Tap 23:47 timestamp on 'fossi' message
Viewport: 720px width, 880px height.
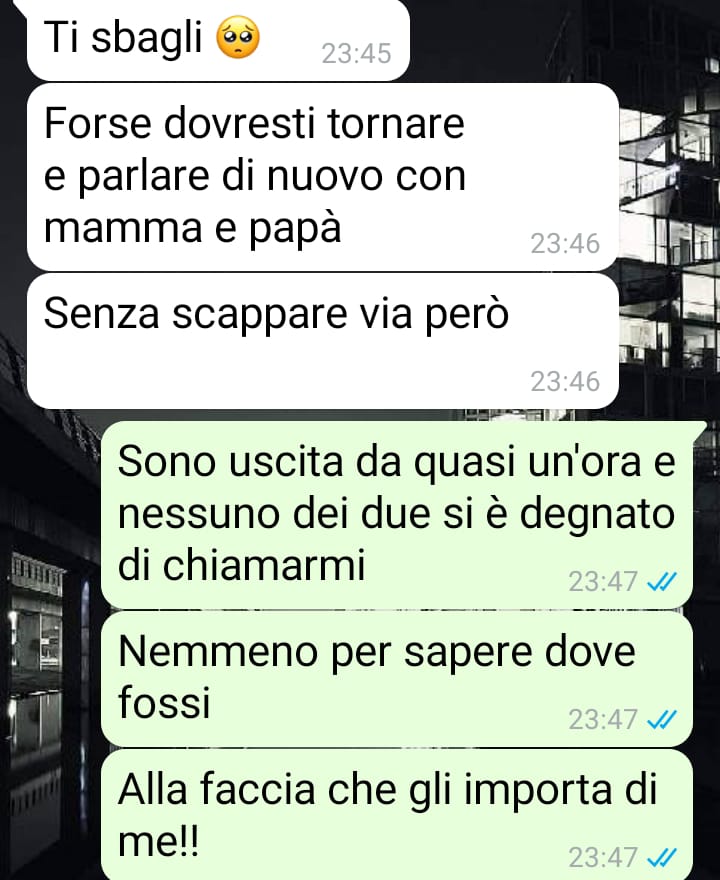[603, 719]
